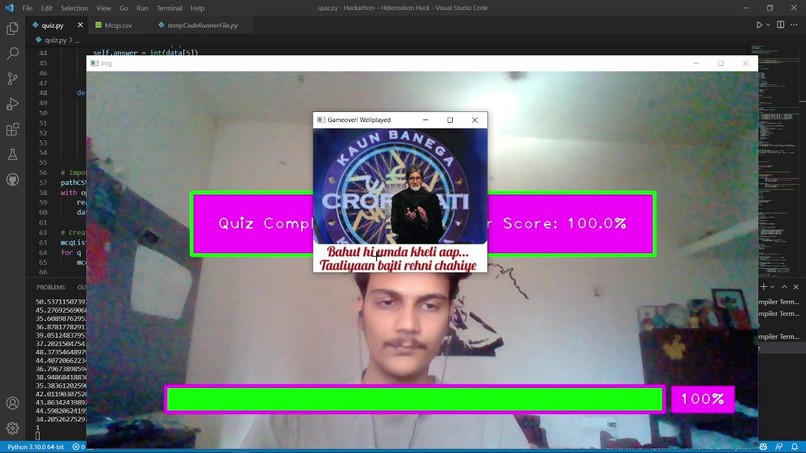Viewport: 806px width, 453px height.
Task: Click the Your Score: 100.0% text
Action: [557, 223]
